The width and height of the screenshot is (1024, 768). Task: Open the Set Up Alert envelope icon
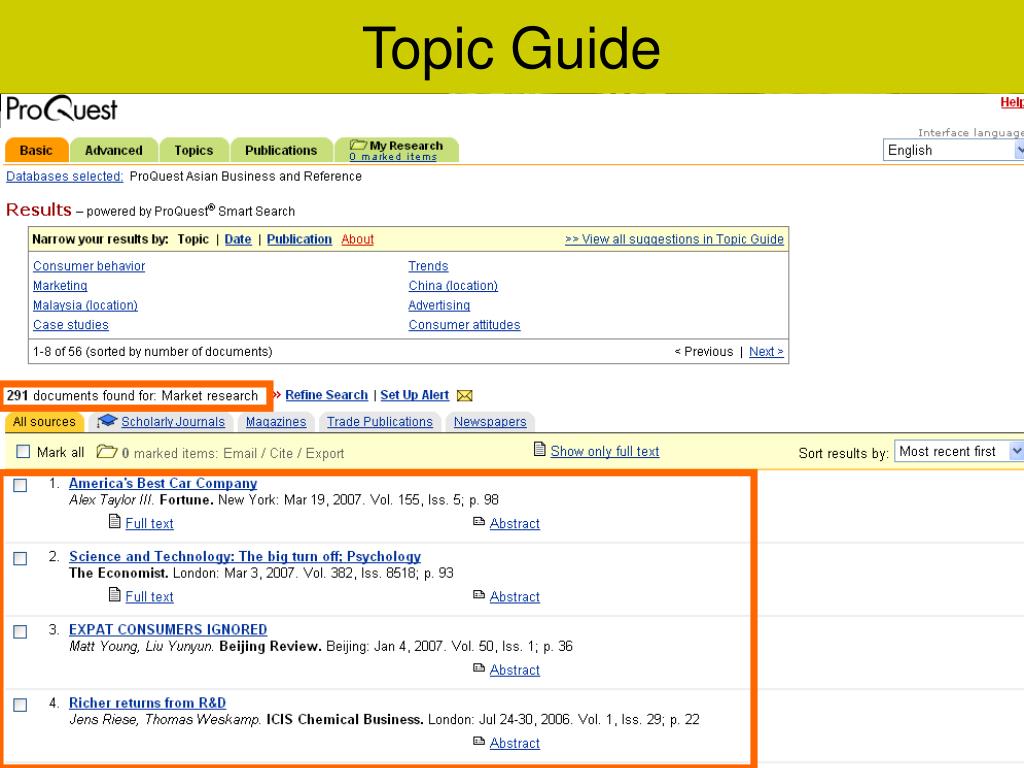(464, 396)
